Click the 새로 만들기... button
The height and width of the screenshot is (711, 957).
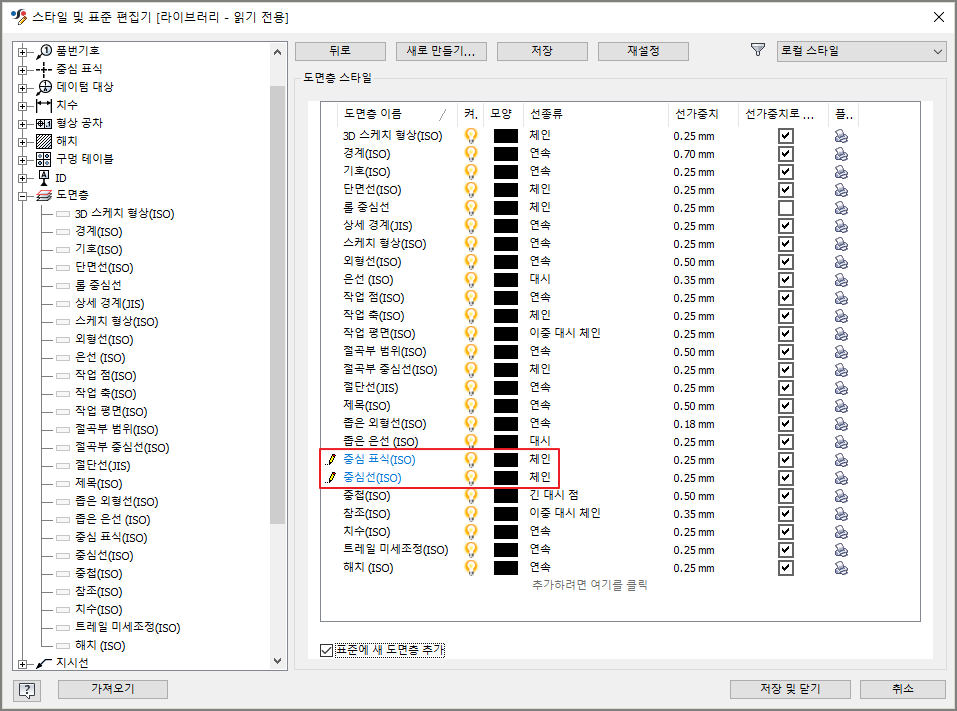(x=441, y=51)
